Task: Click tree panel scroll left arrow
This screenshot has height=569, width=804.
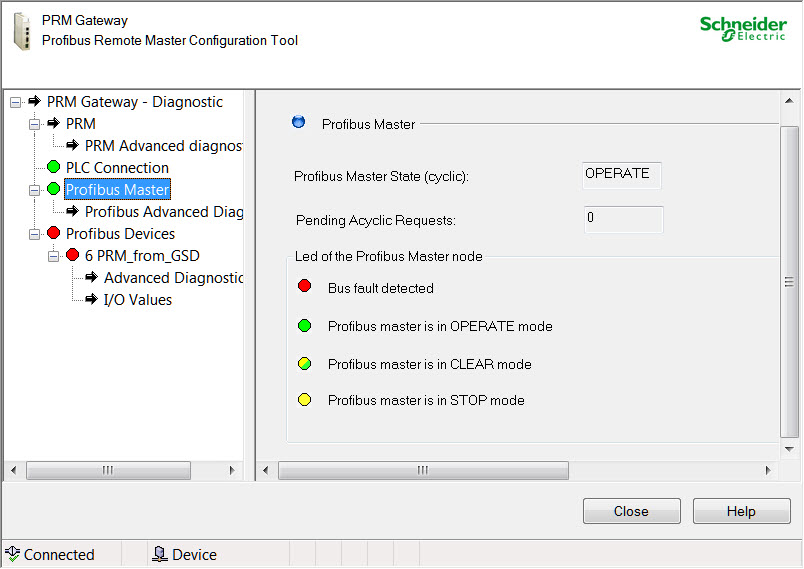Action: pos(14,470)
